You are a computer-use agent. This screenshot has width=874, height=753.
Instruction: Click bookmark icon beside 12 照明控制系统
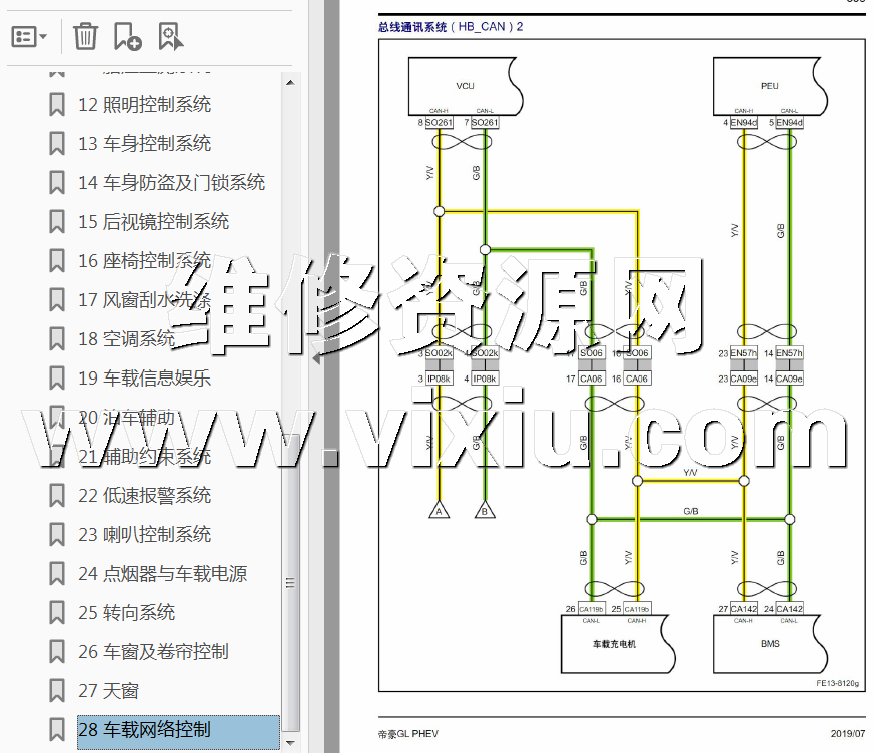(57, 104)
